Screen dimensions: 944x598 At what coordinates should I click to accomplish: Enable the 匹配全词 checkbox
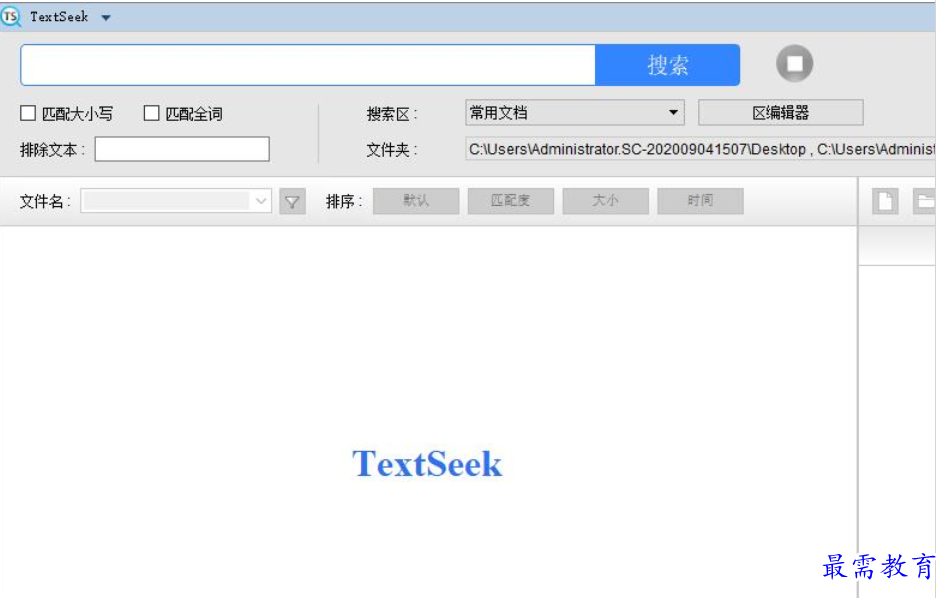[148, 112]
